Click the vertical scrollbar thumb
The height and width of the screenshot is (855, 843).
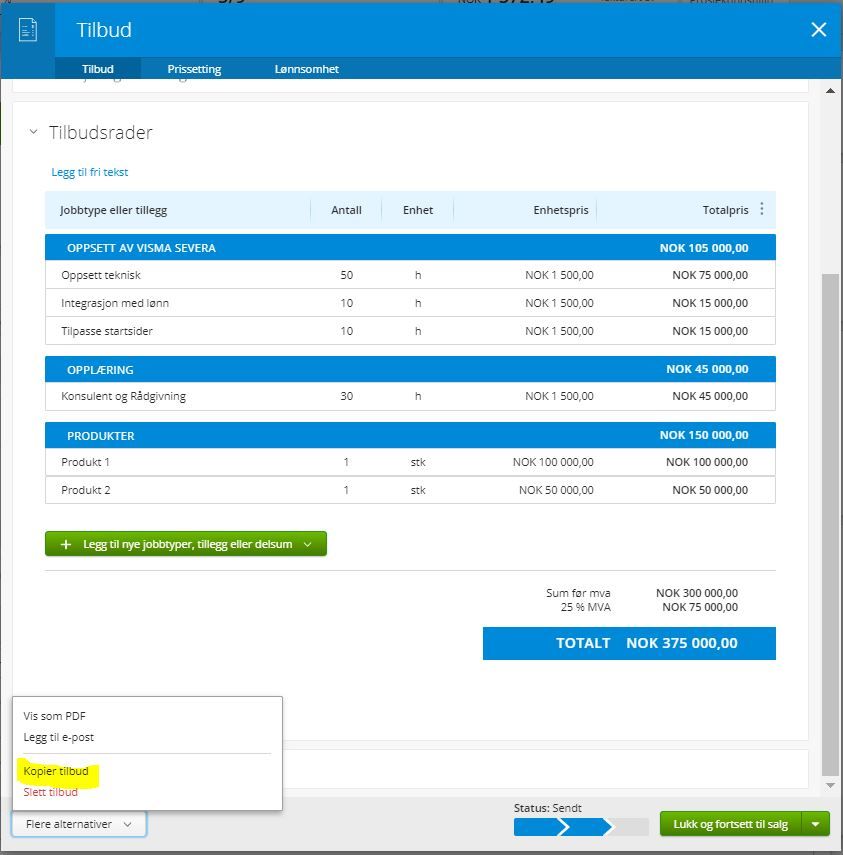point(830,523)
